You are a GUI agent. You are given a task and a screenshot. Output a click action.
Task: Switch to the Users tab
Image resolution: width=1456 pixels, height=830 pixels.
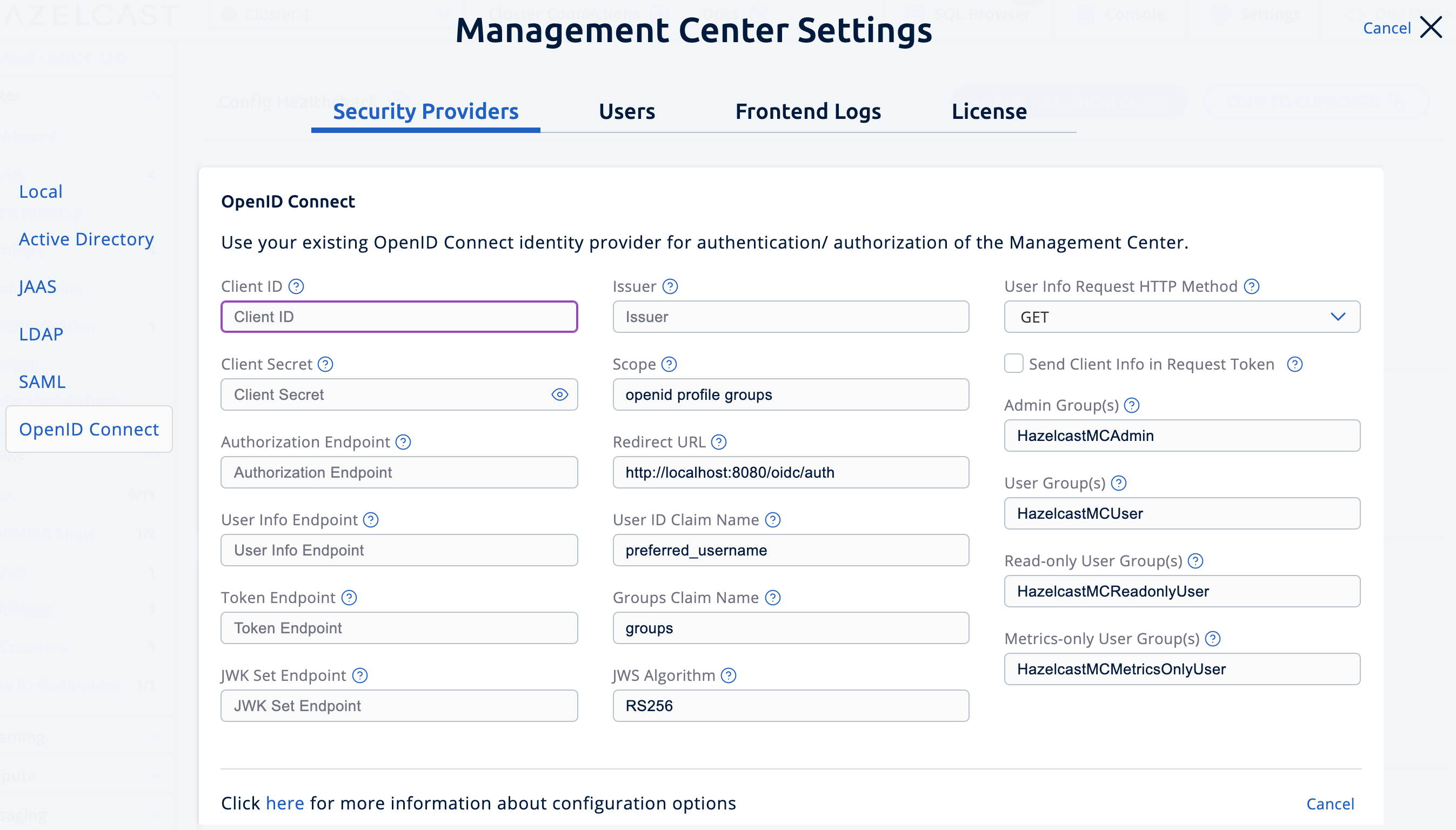pos(626,112)
